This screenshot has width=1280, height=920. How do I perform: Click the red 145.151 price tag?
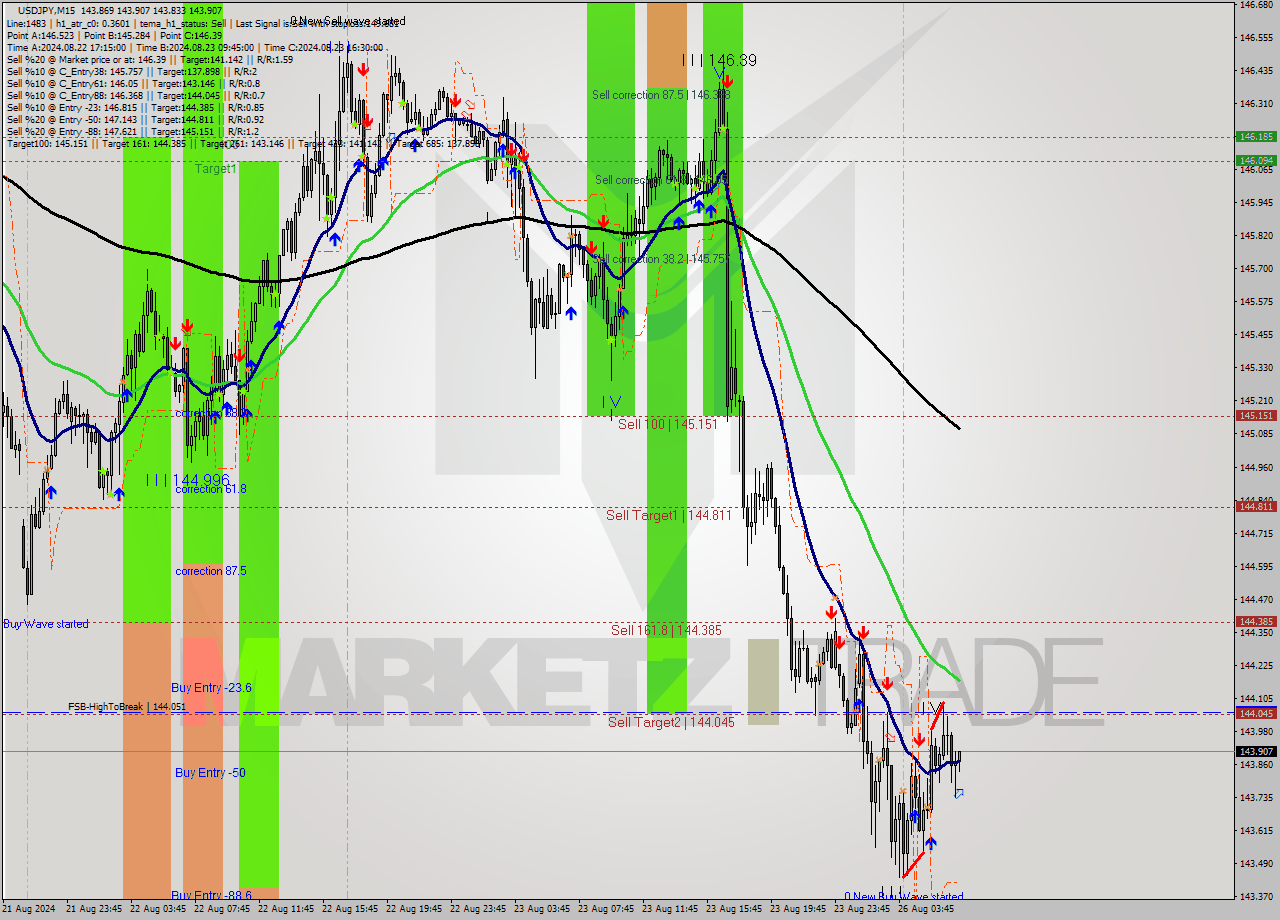coord(1256,415)
